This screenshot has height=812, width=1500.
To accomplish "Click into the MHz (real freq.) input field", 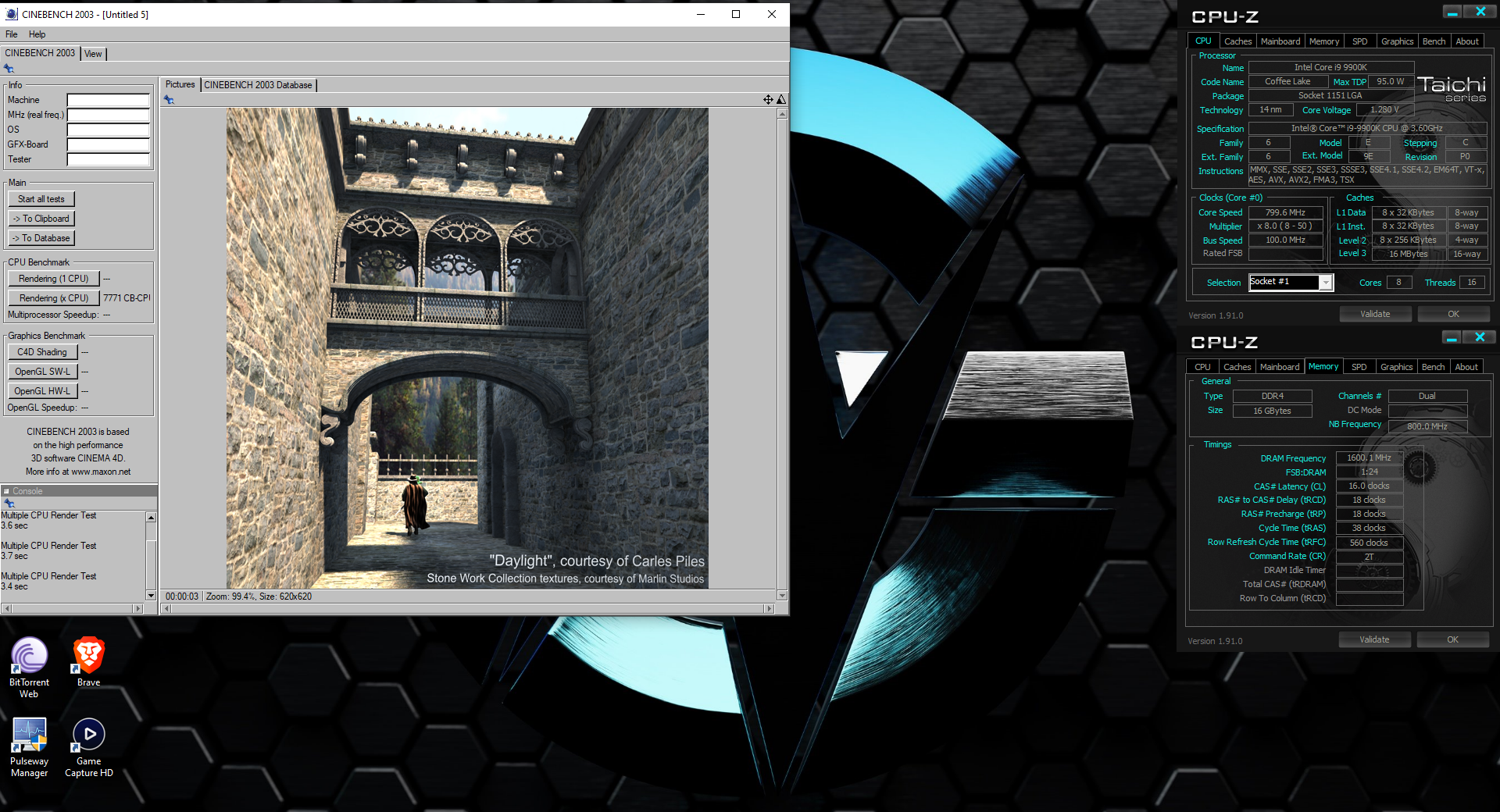I will 108,115.
